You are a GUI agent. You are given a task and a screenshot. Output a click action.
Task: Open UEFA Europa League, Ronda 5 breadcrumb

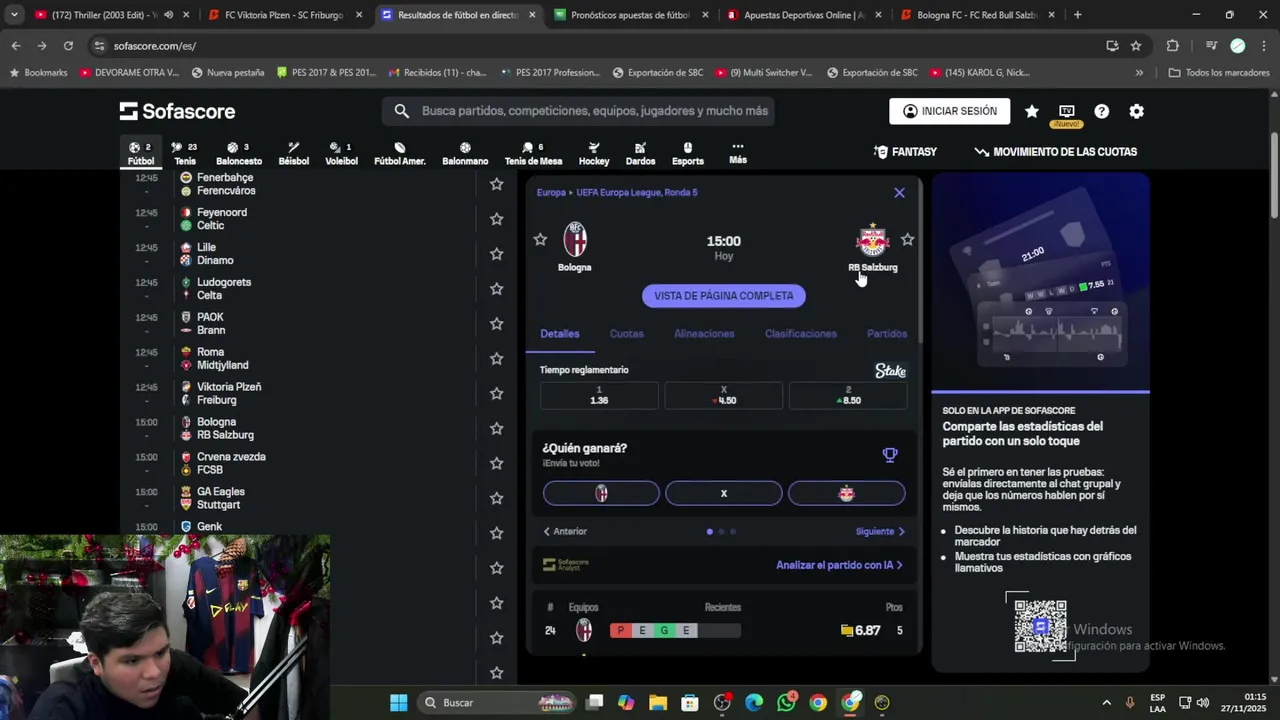[x=637, y=192]
